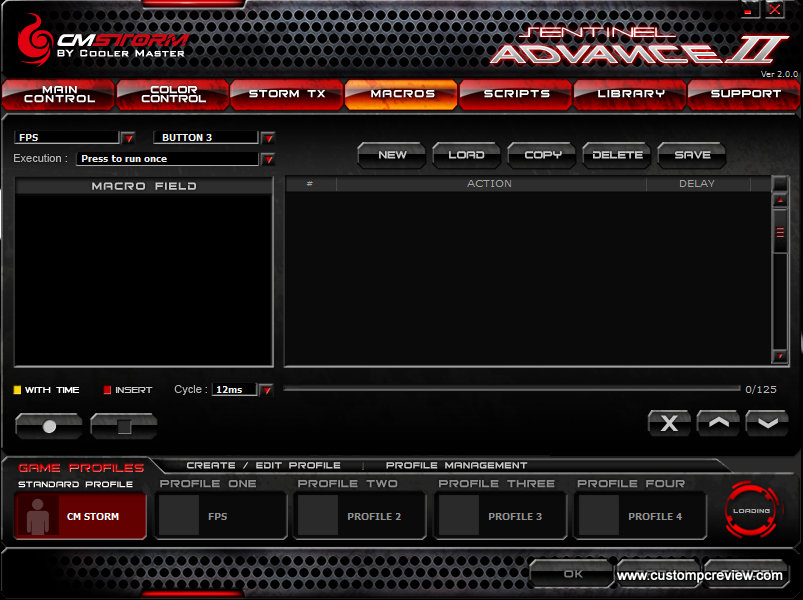Move action down with the down chevron
This screenshot has width=803, height=600.
point(767,423)
